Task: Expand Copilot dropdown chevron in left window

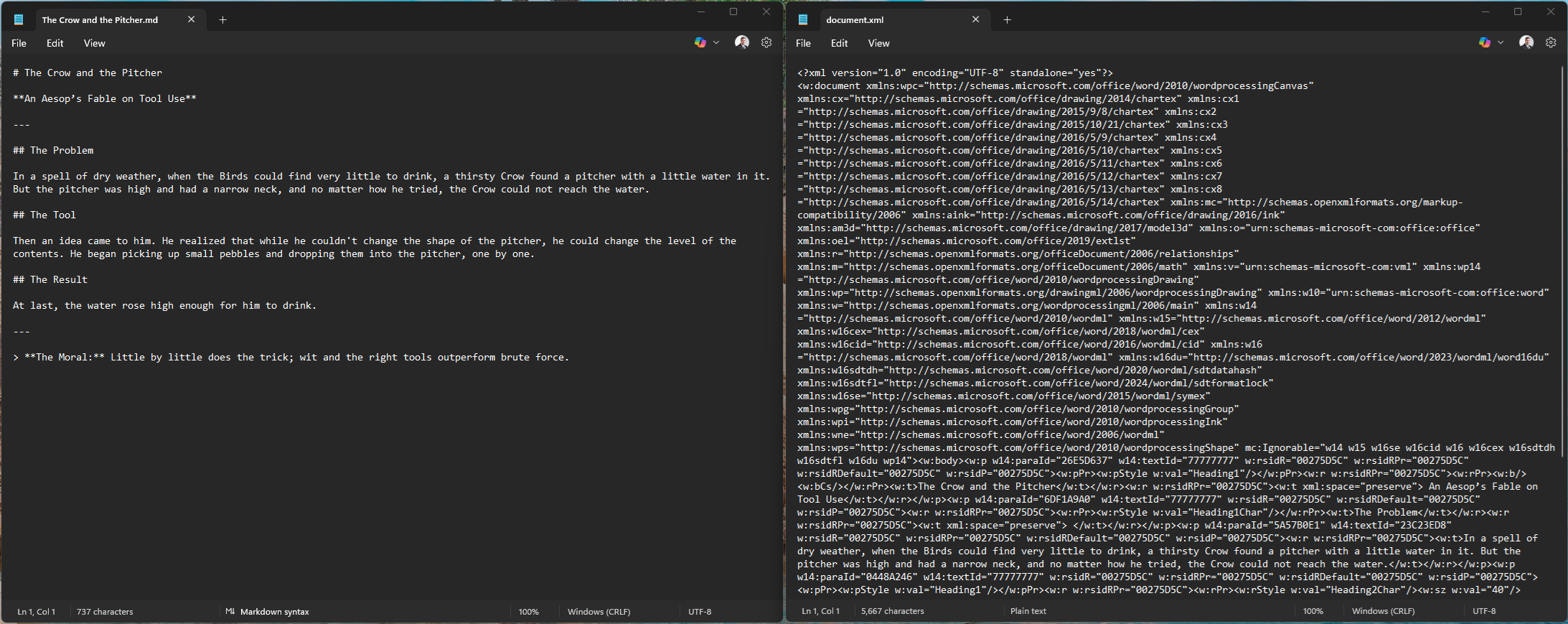Action: point(716,43)
